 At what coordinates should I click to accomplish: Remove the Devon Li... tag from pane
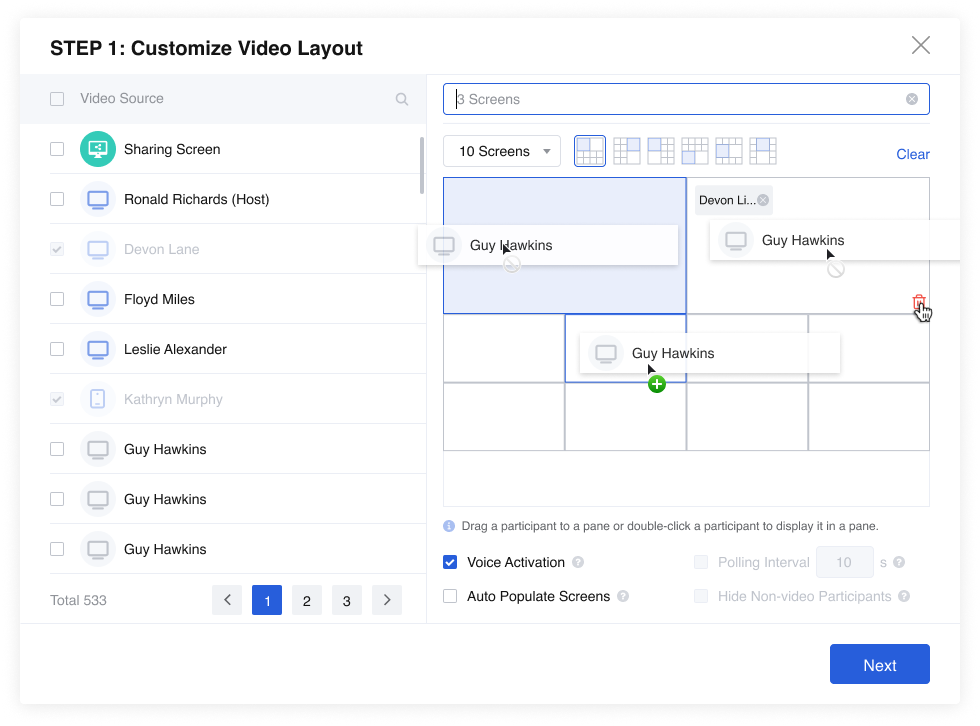click(x=763, y=200)
